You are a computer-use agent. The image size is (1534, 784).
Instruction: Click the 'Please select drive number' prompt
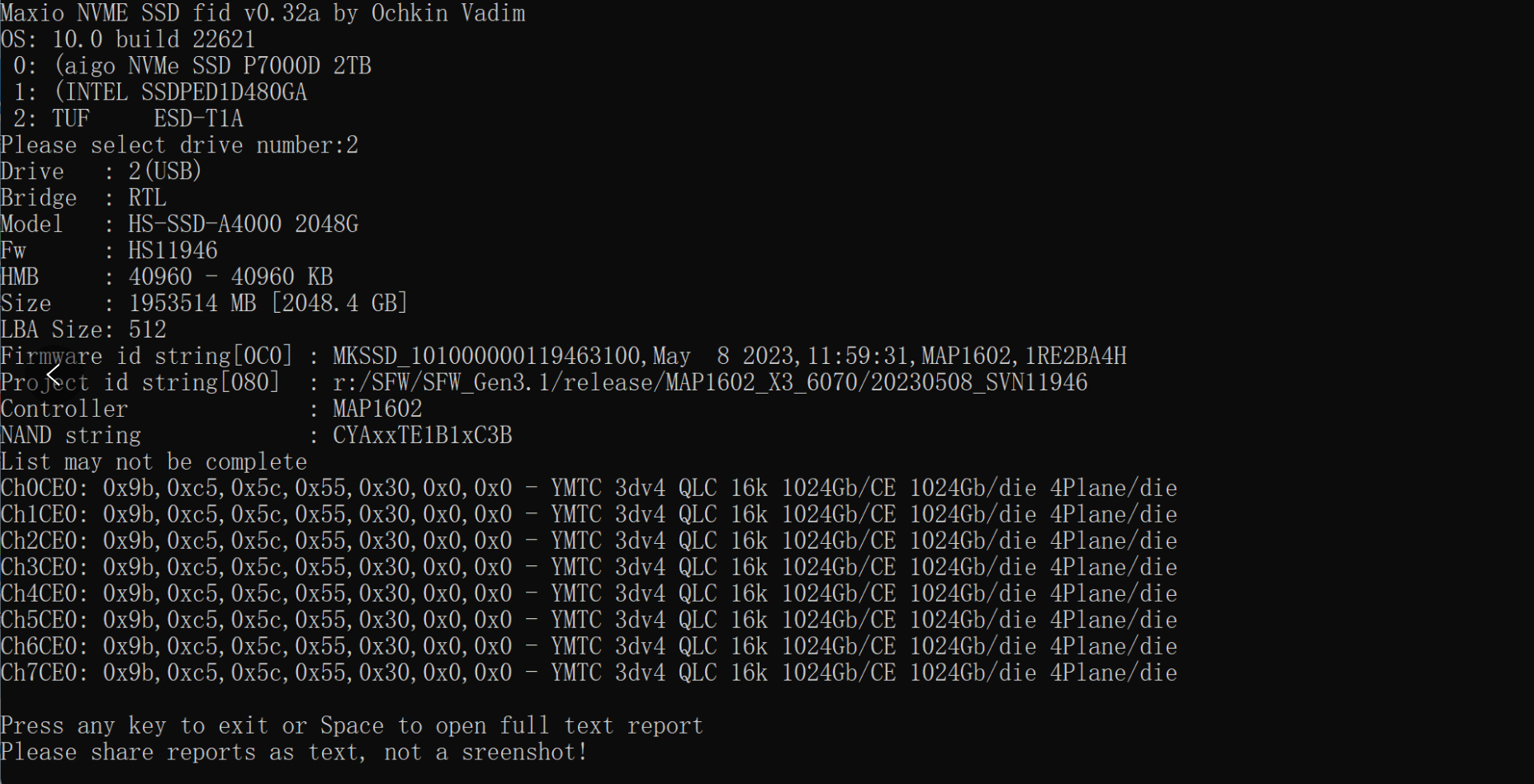(178, 145)
